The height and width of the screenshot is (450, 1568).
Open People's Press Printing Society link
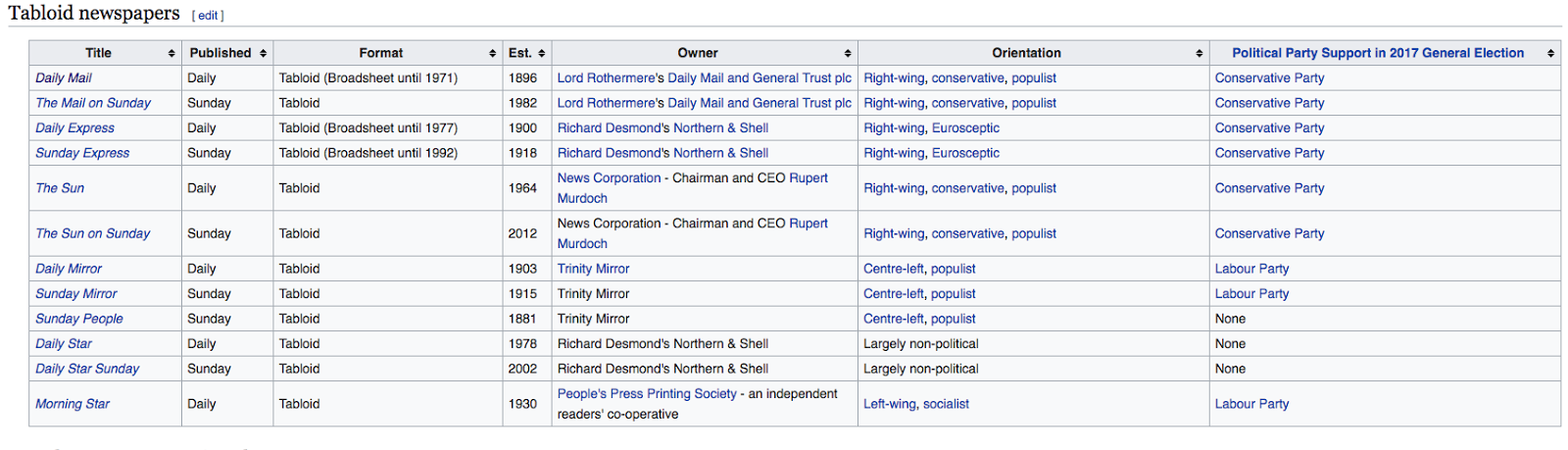(647, 394)
